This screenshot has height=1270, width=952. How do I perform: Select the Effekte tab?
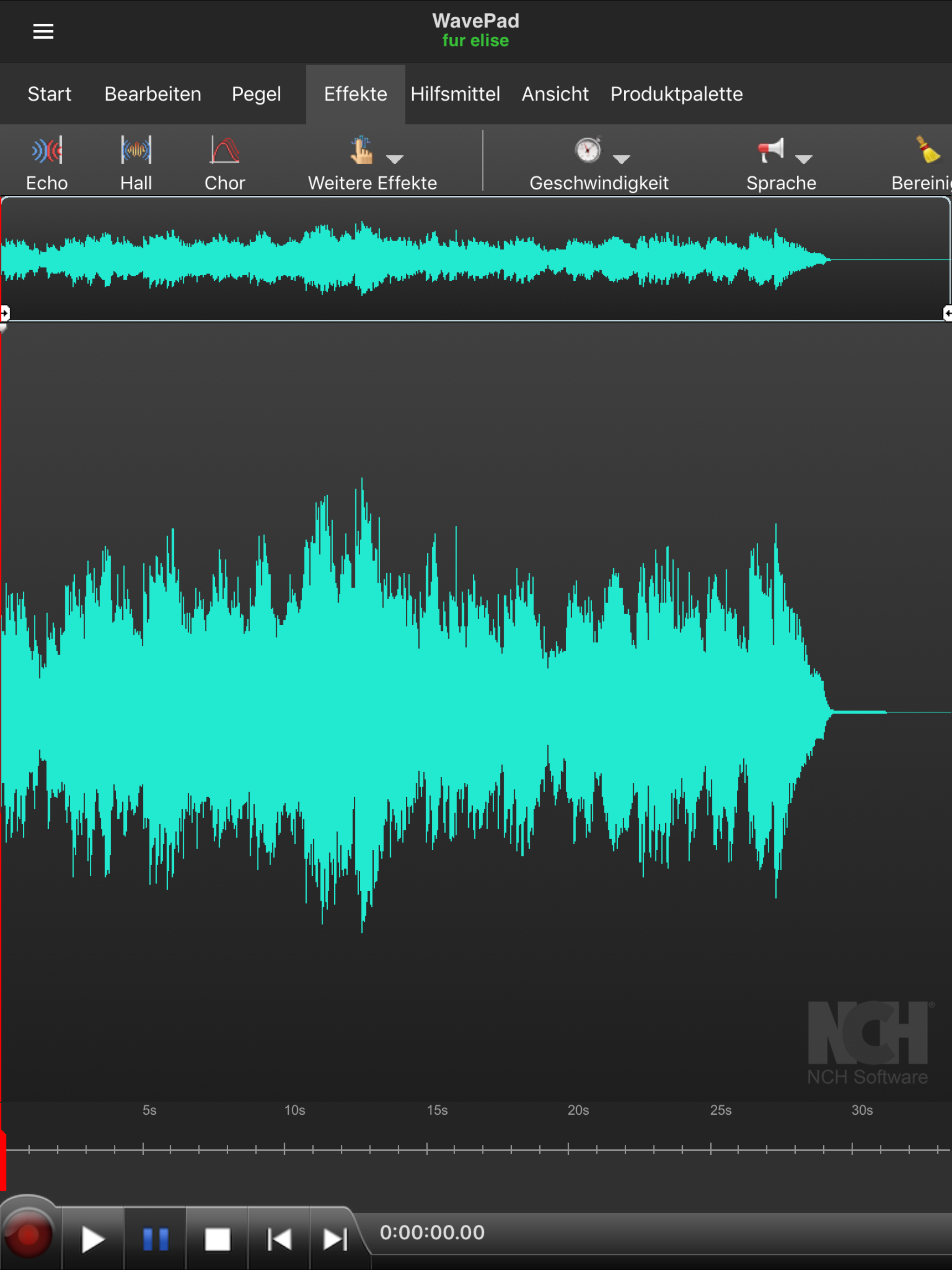click(356, 93)
